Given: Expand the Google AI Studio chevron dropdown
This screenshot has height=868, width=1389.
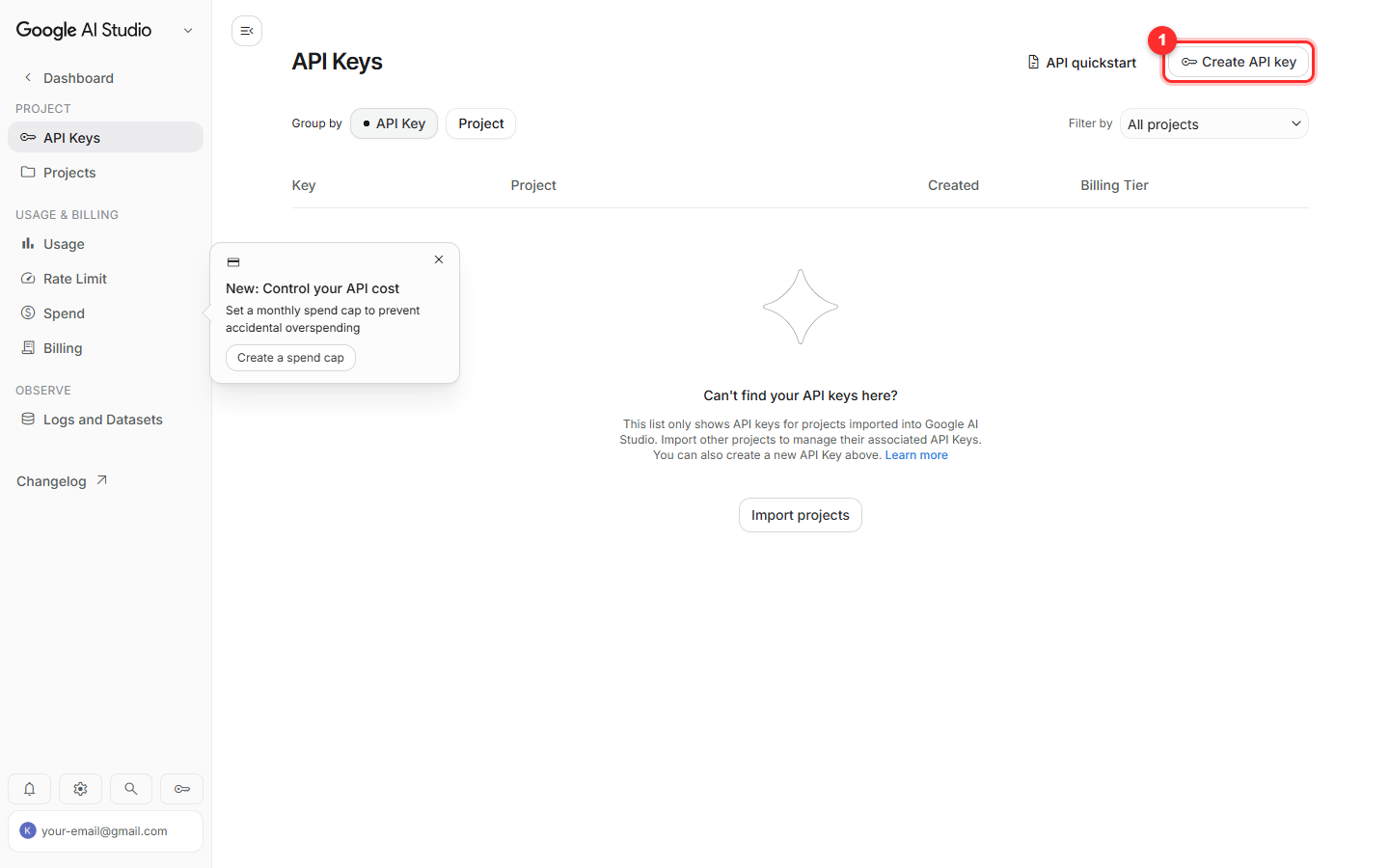Looking at the screenshot, I should click(x=188, y=31).
